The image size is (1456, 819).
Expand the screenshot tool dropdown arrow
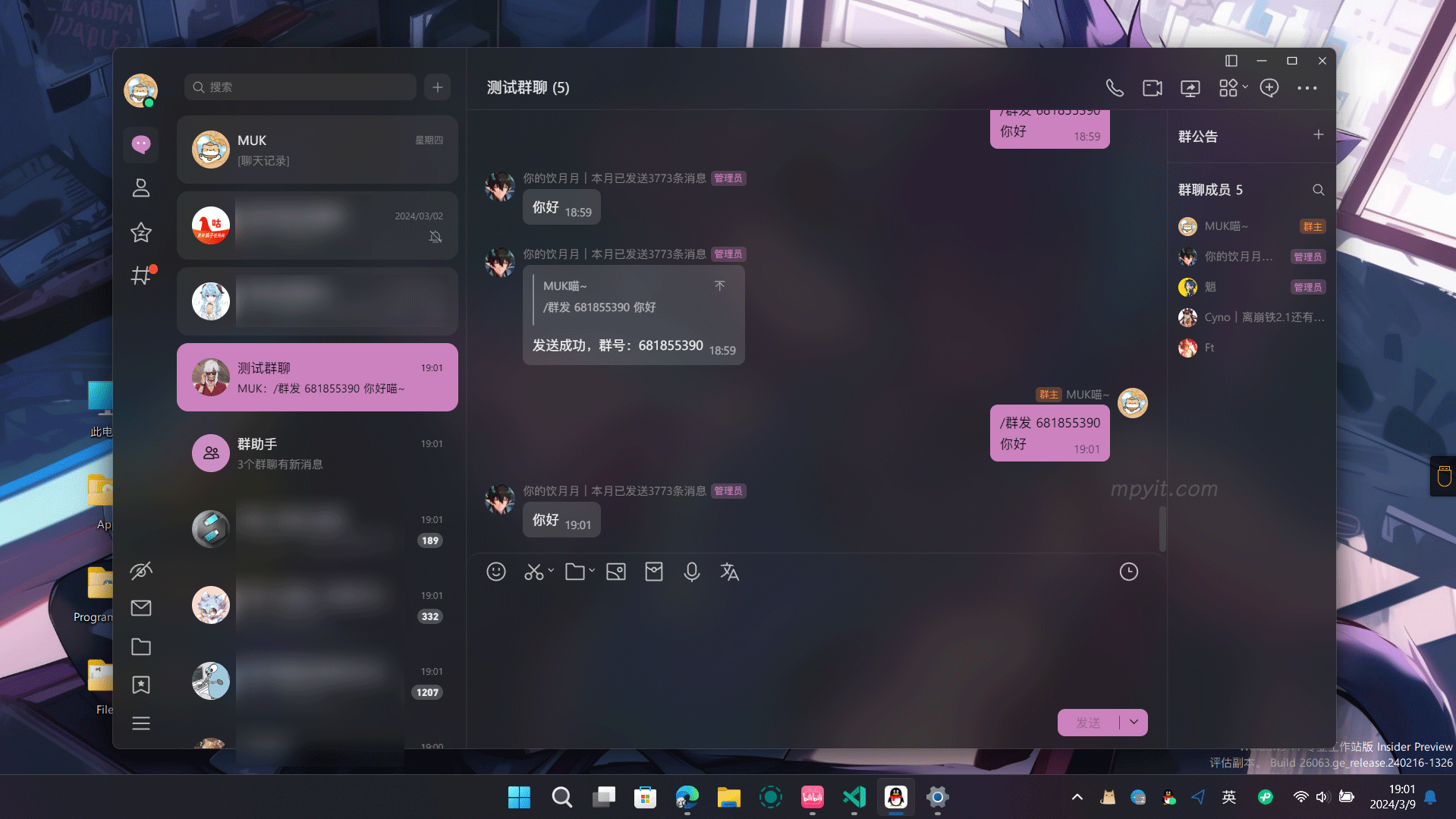click(x=551, y=571)
